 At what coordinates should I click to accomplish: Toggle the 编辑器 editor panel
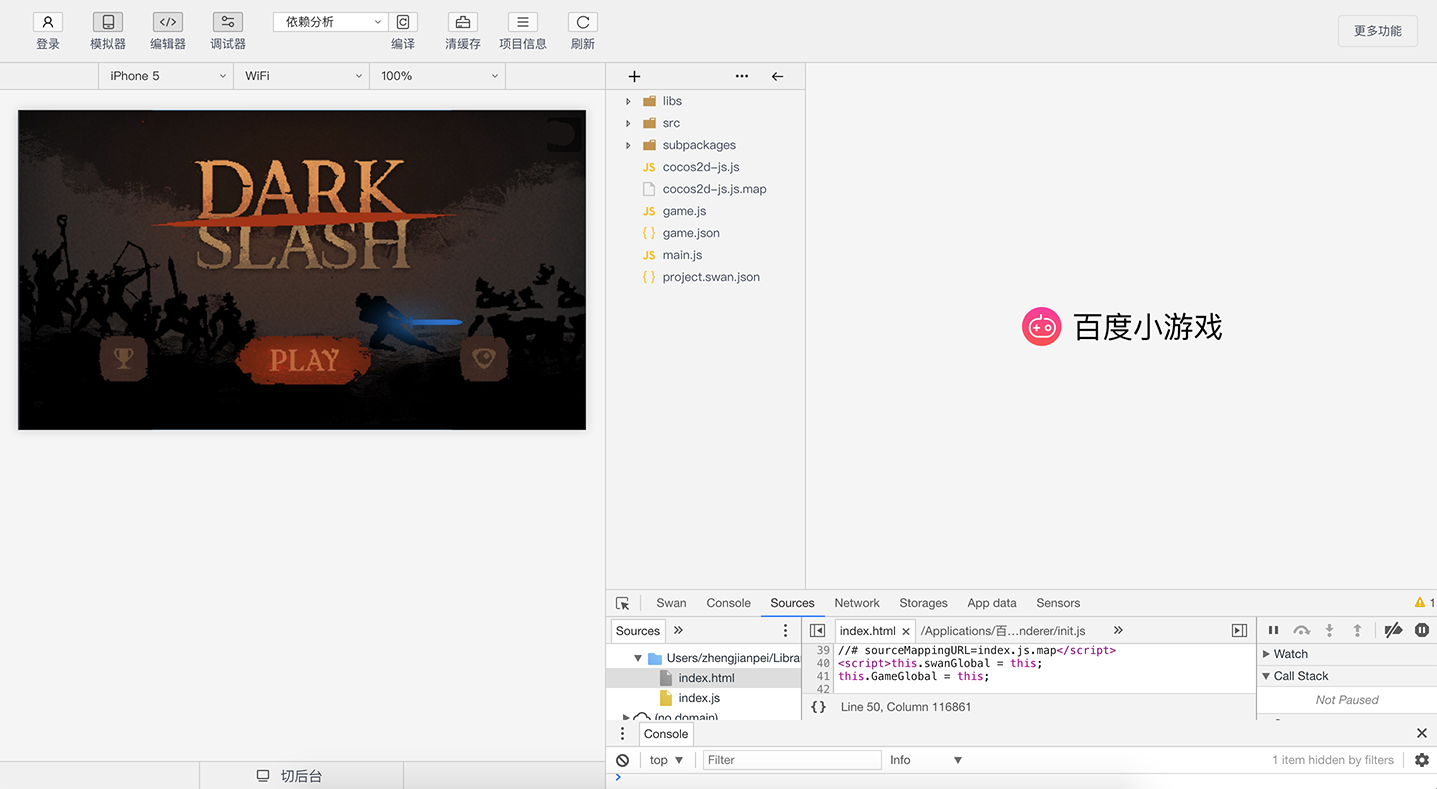[168, 22]
